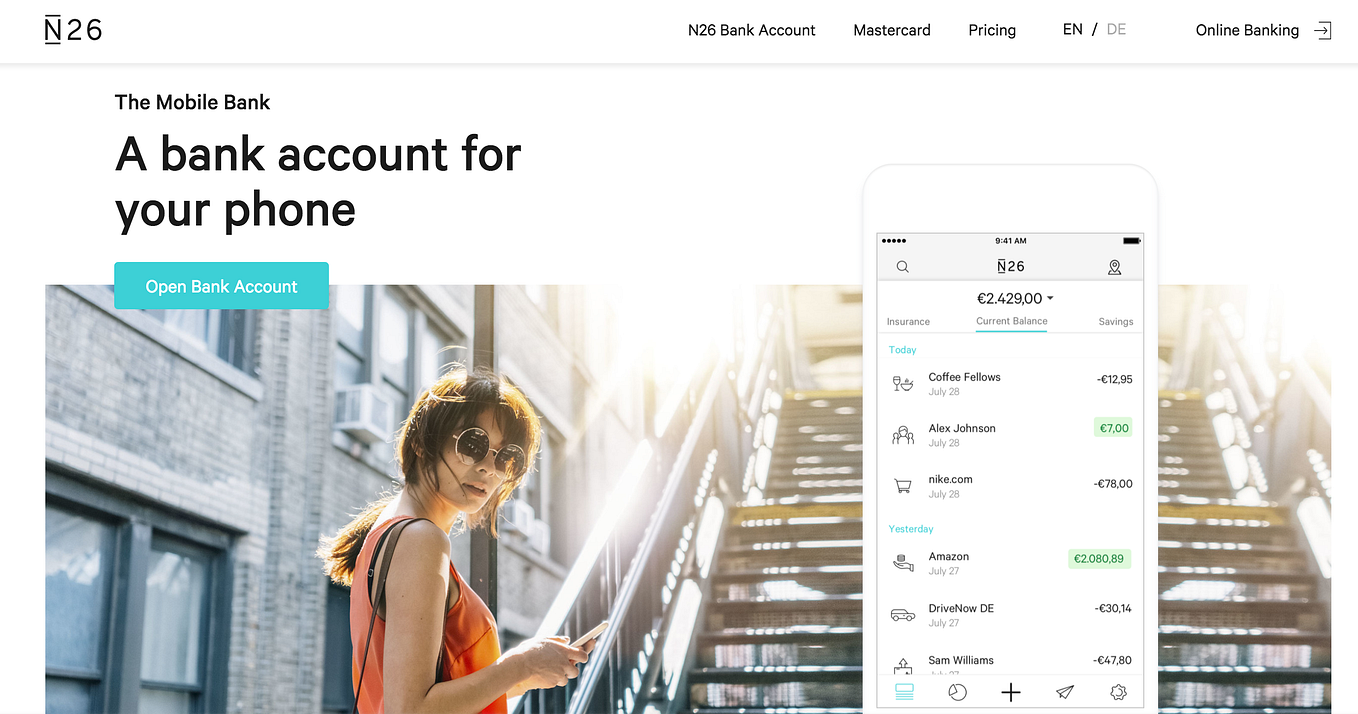The image size is (1358, 714).
Task: Expand the €2.429,00 balance dropdown arrow
Action: (x=1050, y=298)
